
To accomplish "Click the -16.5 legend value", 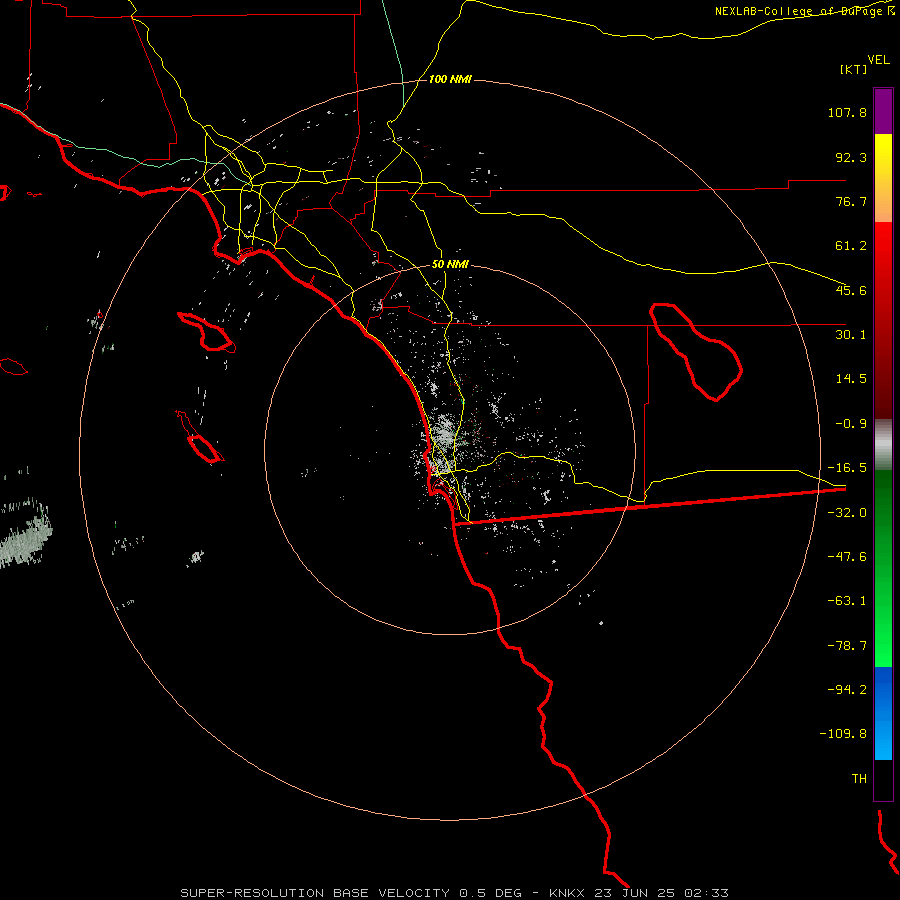I will [x=847, y=468].
